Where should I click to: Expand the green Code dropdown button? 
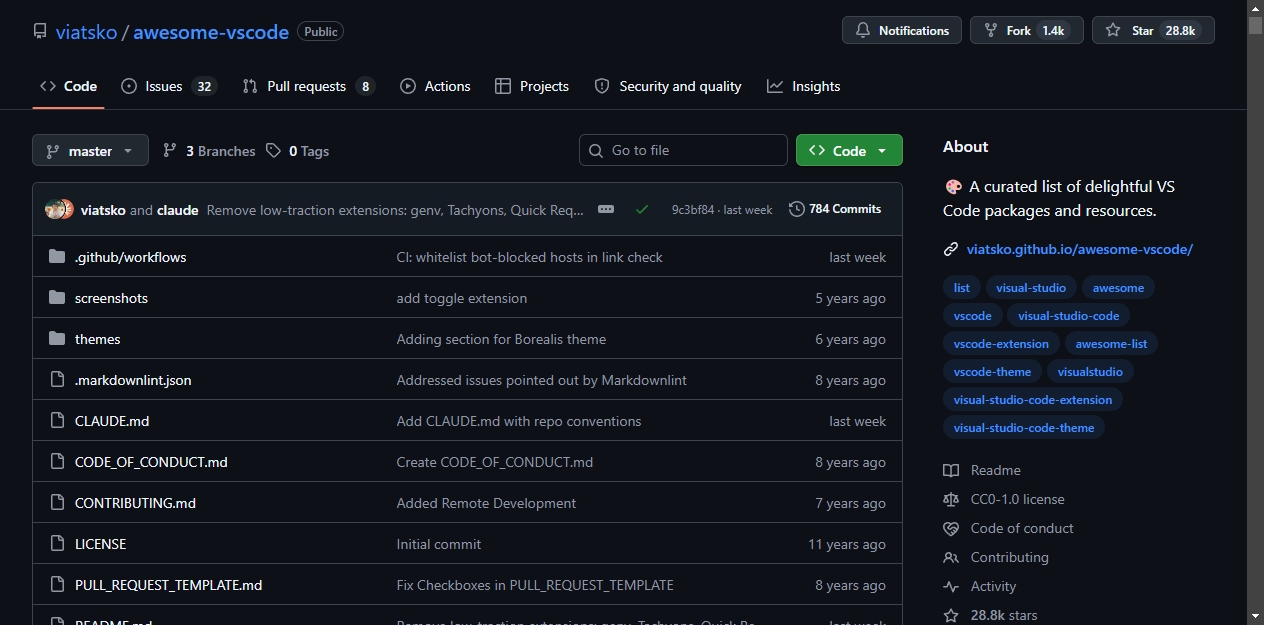849,150
